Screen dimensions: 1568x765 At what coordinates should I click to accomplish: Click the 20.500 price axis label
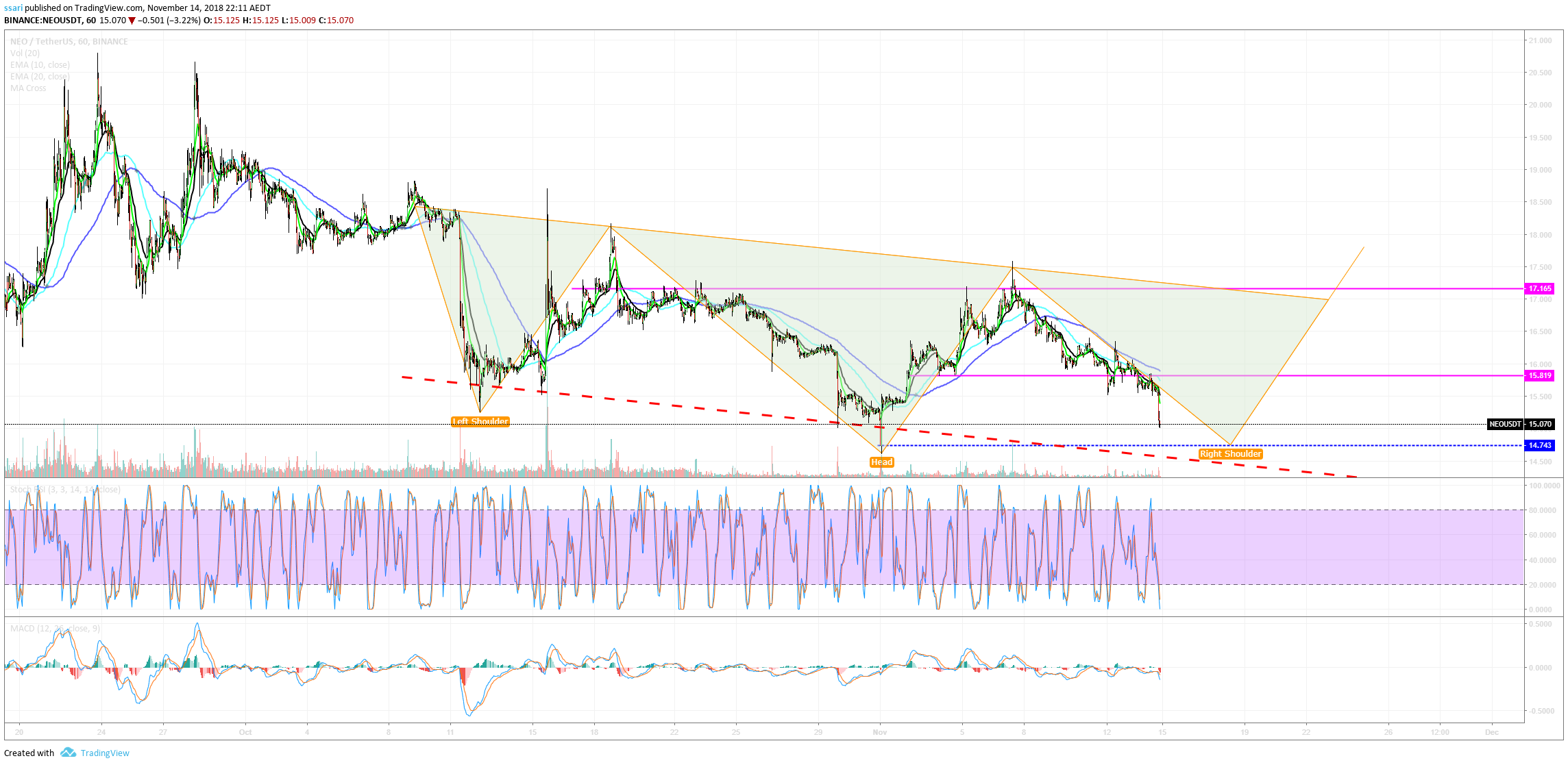[1540, 73]
